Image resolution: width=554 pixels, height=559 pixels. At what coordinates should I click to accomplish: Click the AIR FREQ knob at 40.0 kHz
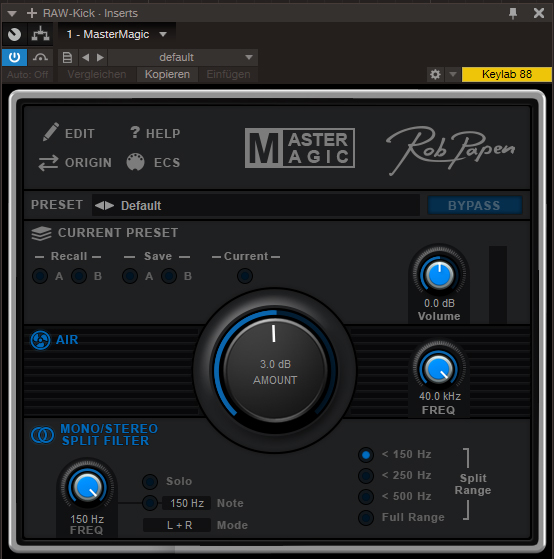(439, 369)
